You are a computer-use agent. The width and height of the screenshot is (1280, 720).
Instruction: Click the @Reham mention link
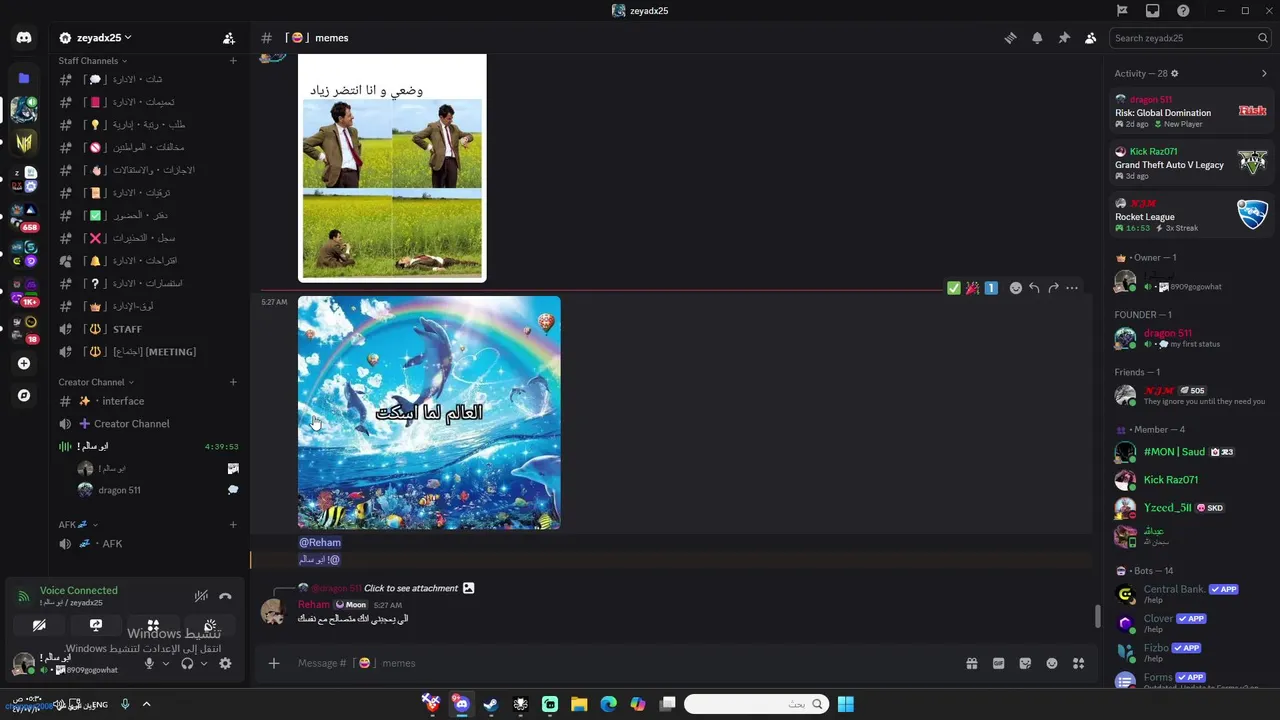pyautogui.click(x=320, y=543)
